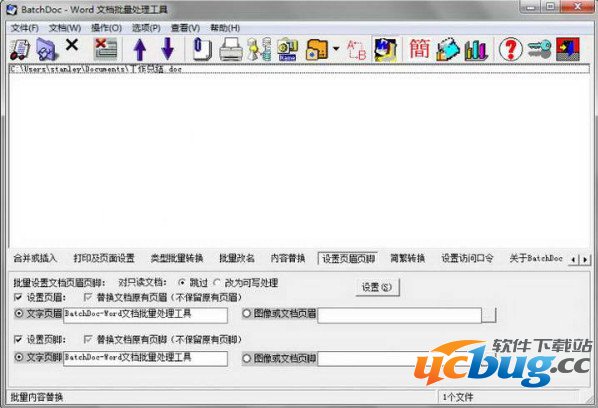Select the 图像或文档页眉 radio button
Viewport: 598px width, 408px height.
(x=246, y=313)
